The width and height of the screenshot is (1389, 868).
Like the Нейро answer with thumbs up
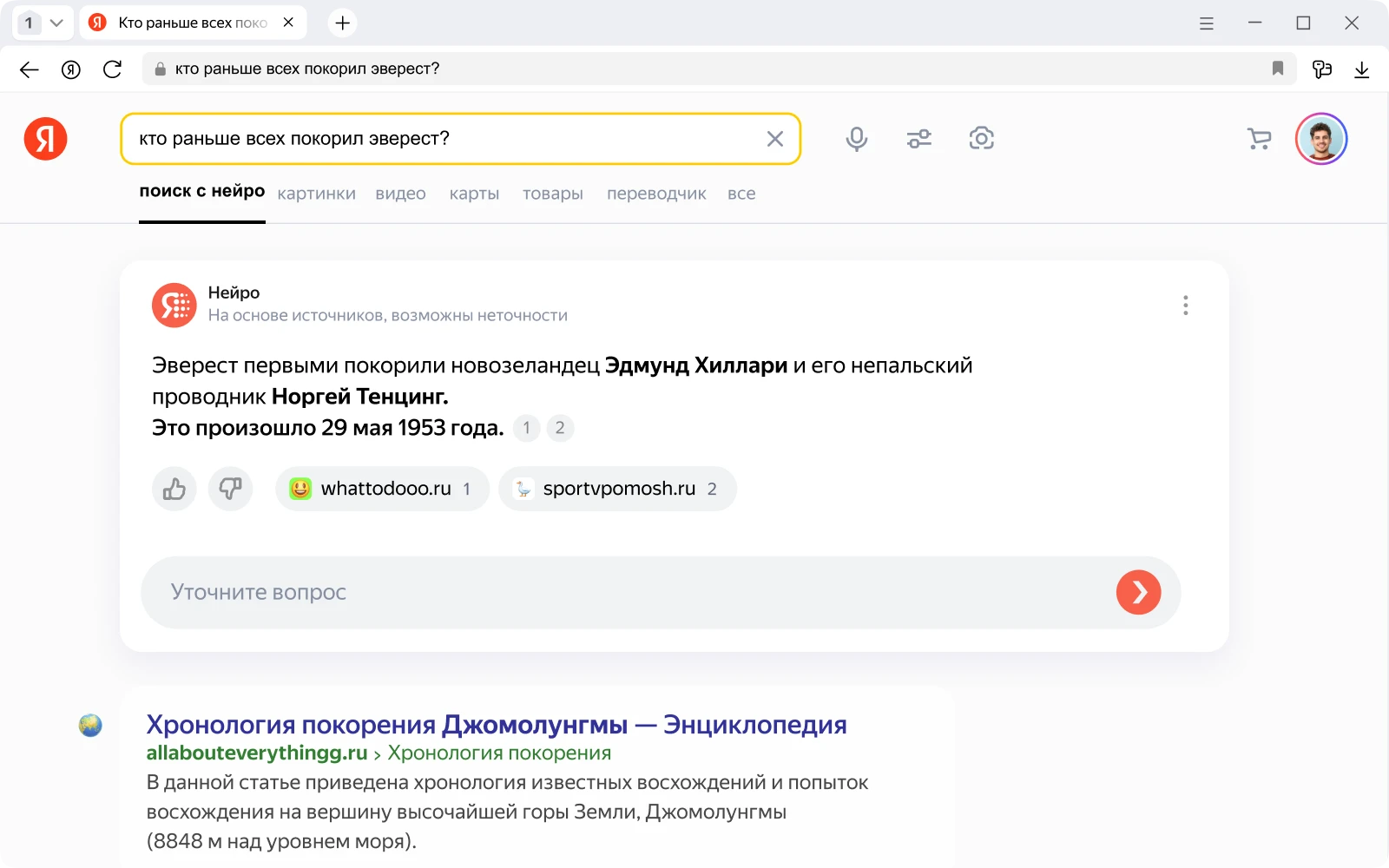pyautogui.click(x=174, y=489)
